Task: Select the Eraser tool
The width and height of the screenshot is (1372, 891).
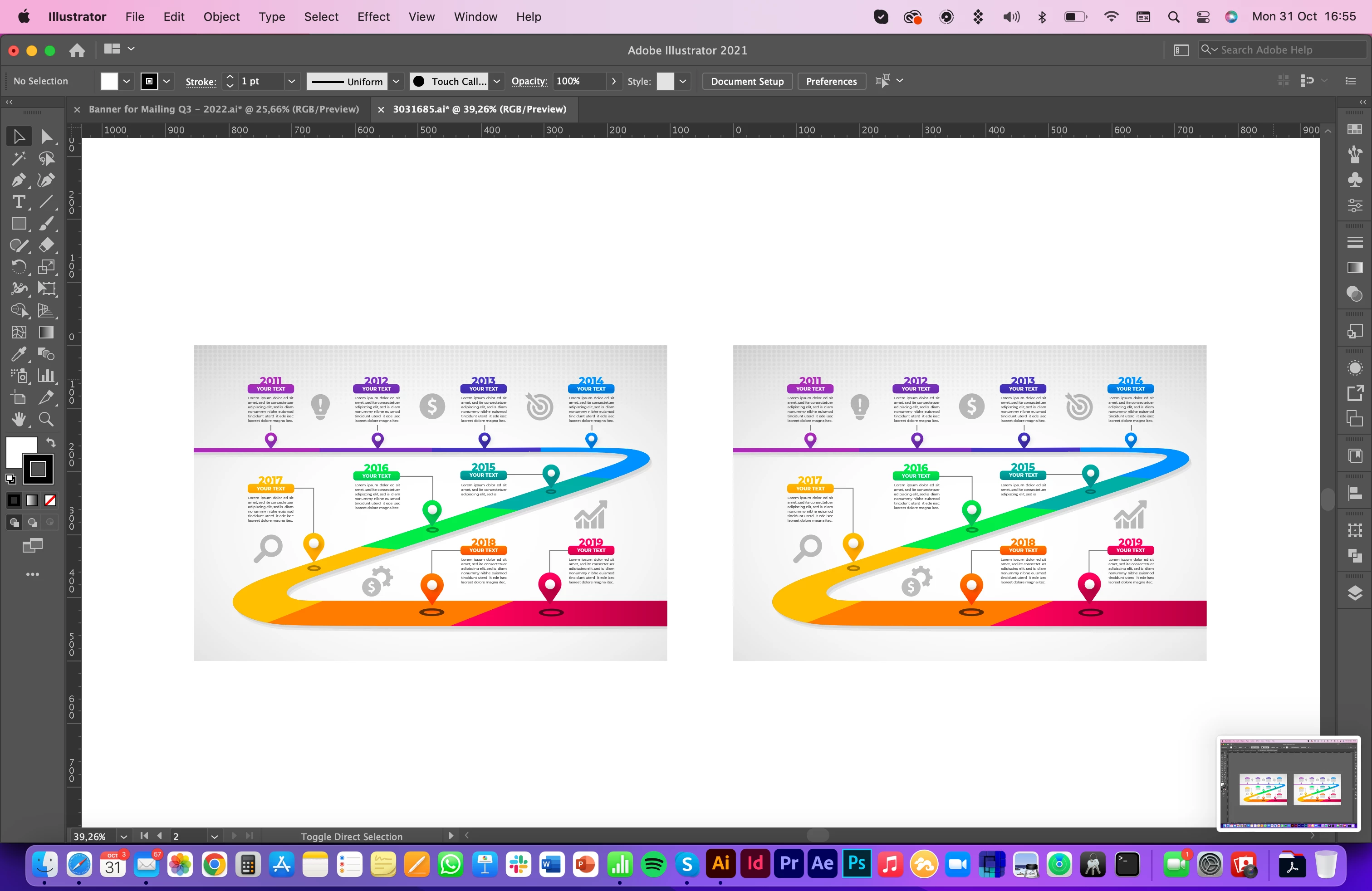Action: click(x=46, y=245)
